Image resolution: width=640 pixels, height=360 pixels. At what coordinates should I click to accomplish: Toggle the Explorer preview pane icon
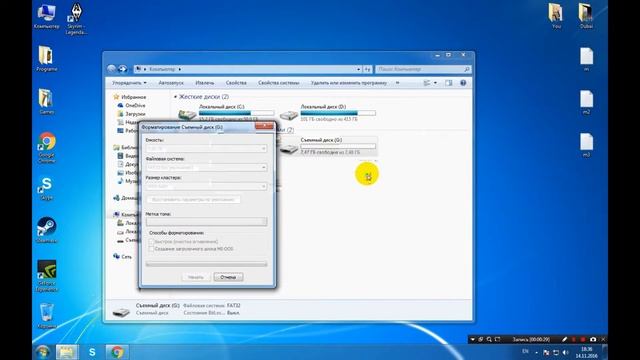[449, 83]
